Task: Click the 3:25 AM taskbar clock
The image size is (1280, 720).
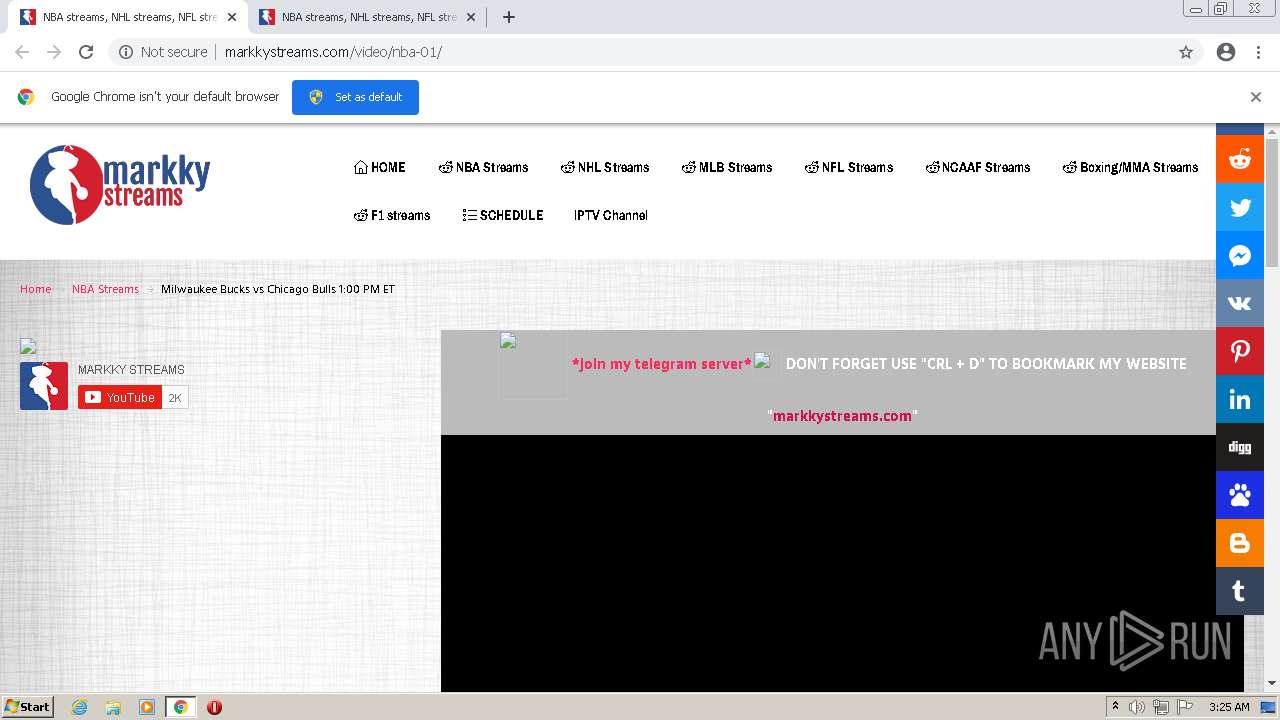Action: click(x=1229, y=707)
